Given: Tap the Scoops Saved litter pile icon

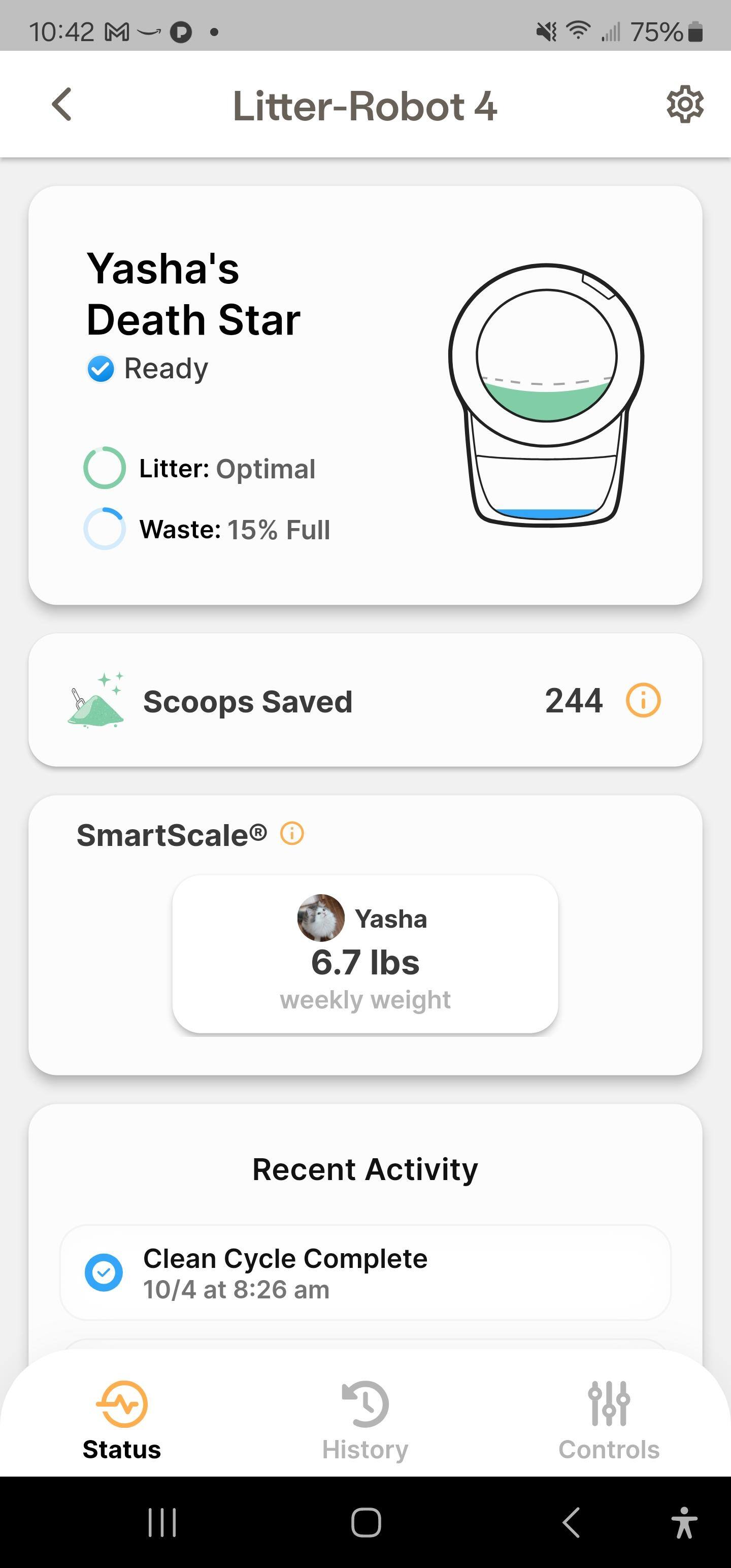Looking at the screenshot, I should [x=96, y=701].
